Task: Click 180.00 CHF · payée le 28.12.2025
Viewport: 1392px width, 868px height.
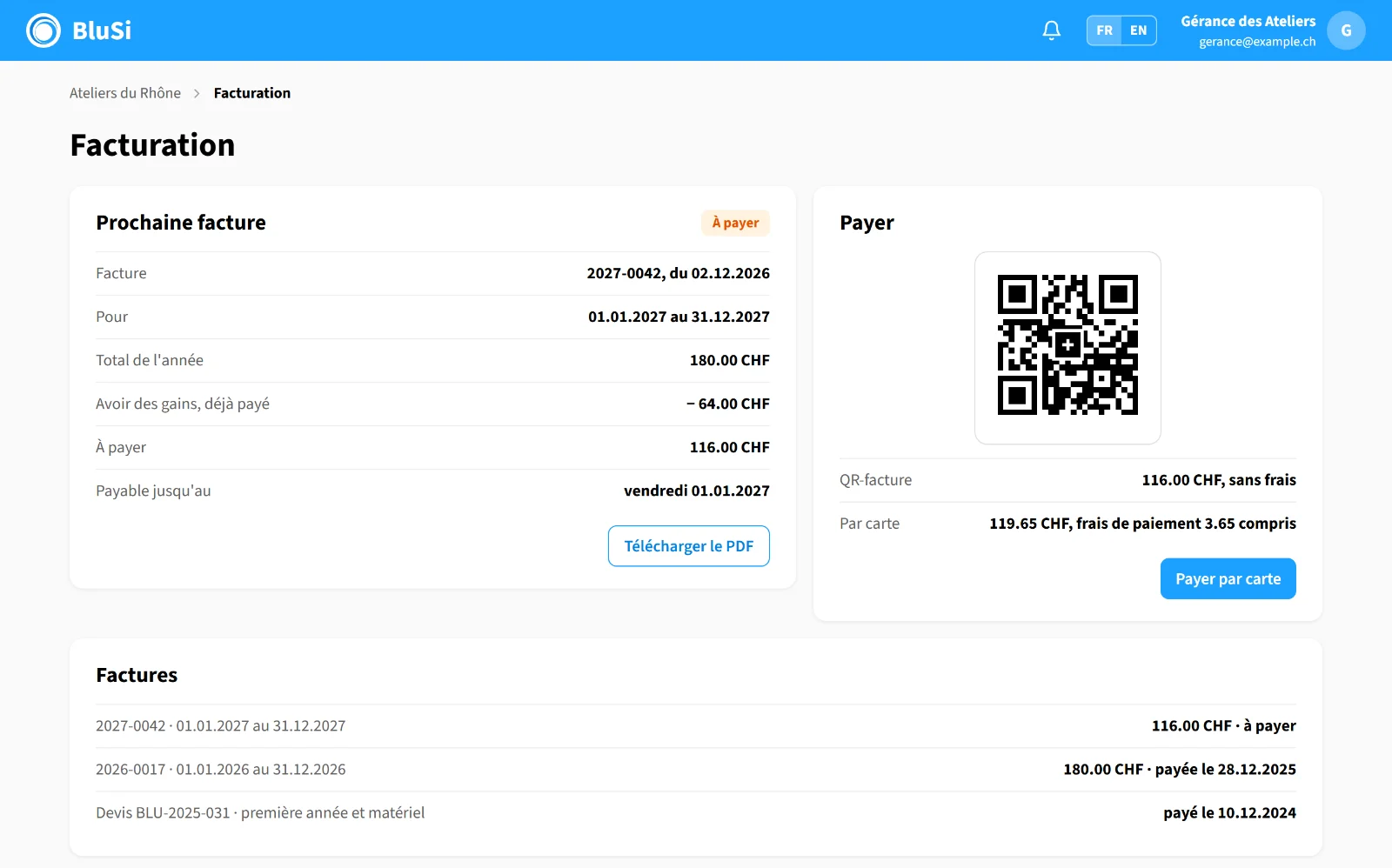Action: coord(1180,770)
